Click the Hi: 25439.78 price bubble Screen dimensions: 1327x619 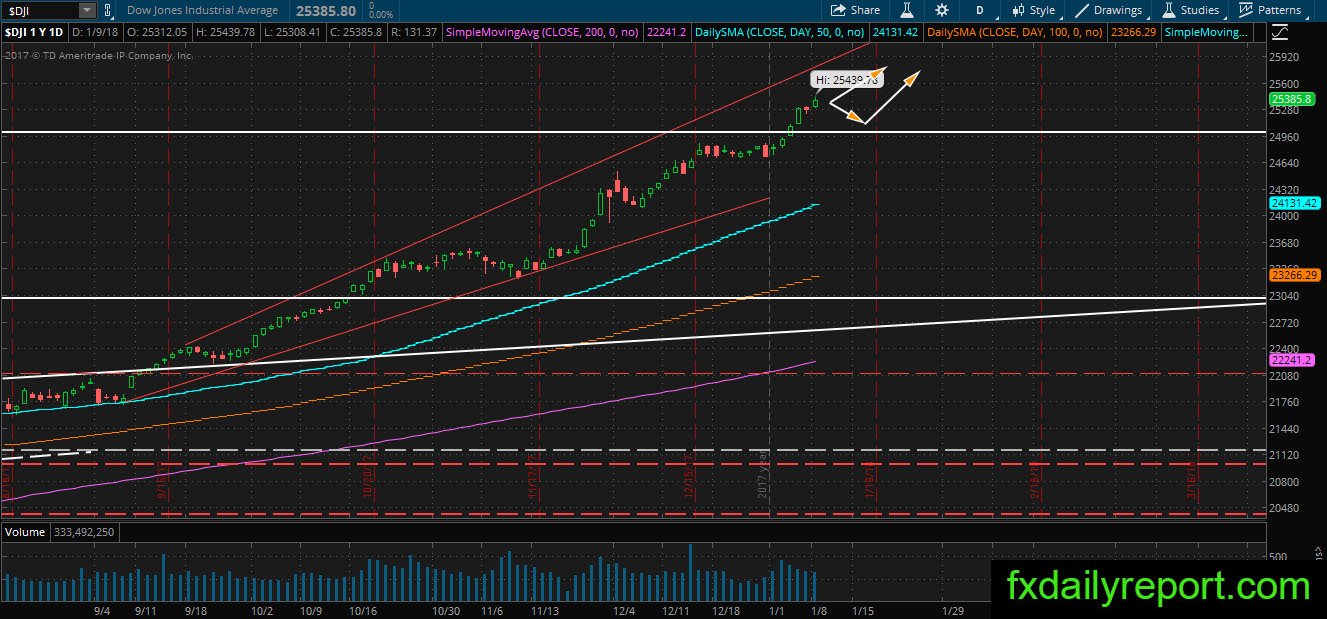click(x=847, y=79)
